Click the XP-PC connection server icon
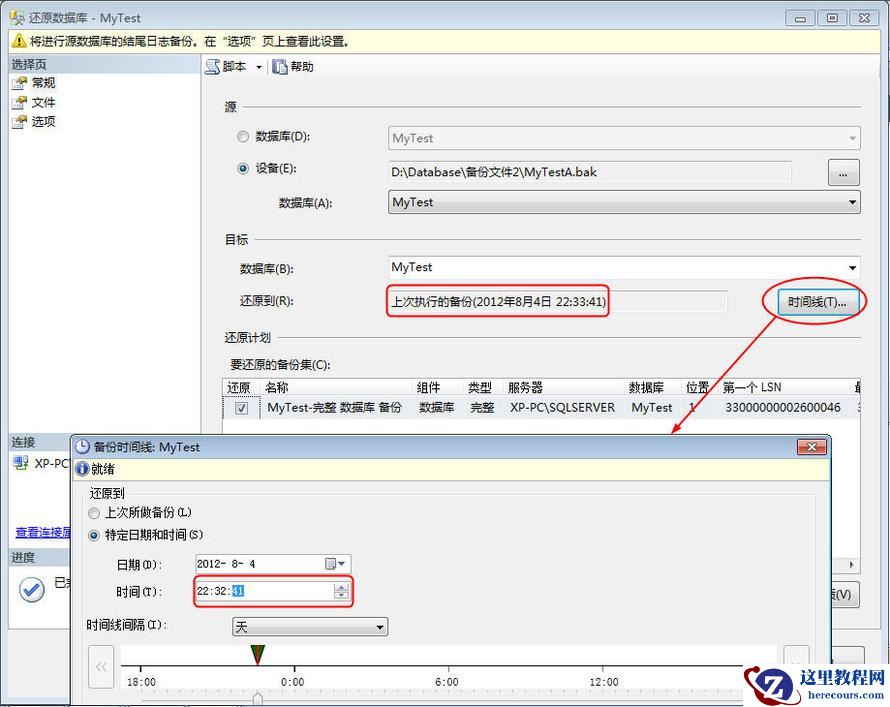The image size is (890, 707). (x=21, y=463)
